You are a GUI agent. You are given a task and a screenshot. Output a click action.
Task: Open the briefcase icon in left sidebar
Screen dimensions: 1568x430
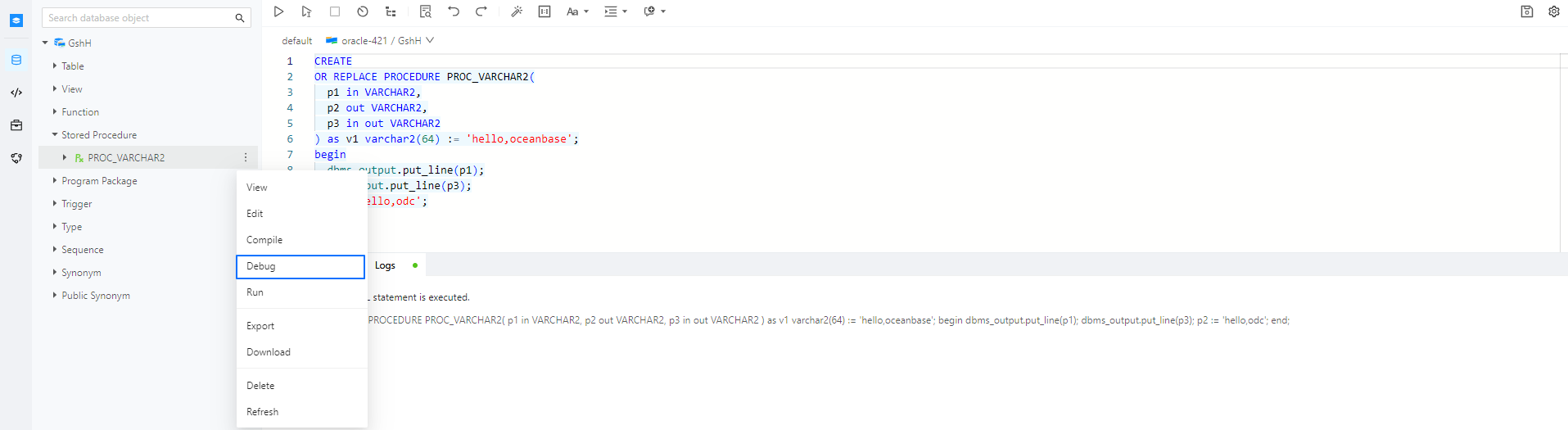click(16, 125)
